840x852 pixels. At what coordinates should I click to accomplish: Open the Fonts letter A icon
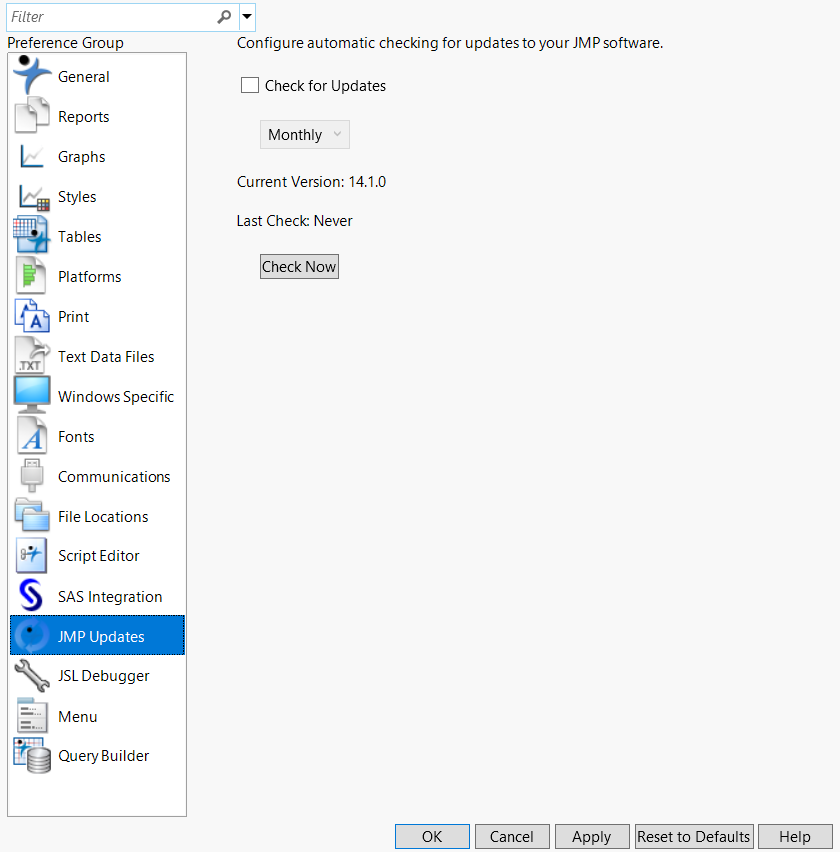click(32, 435)
